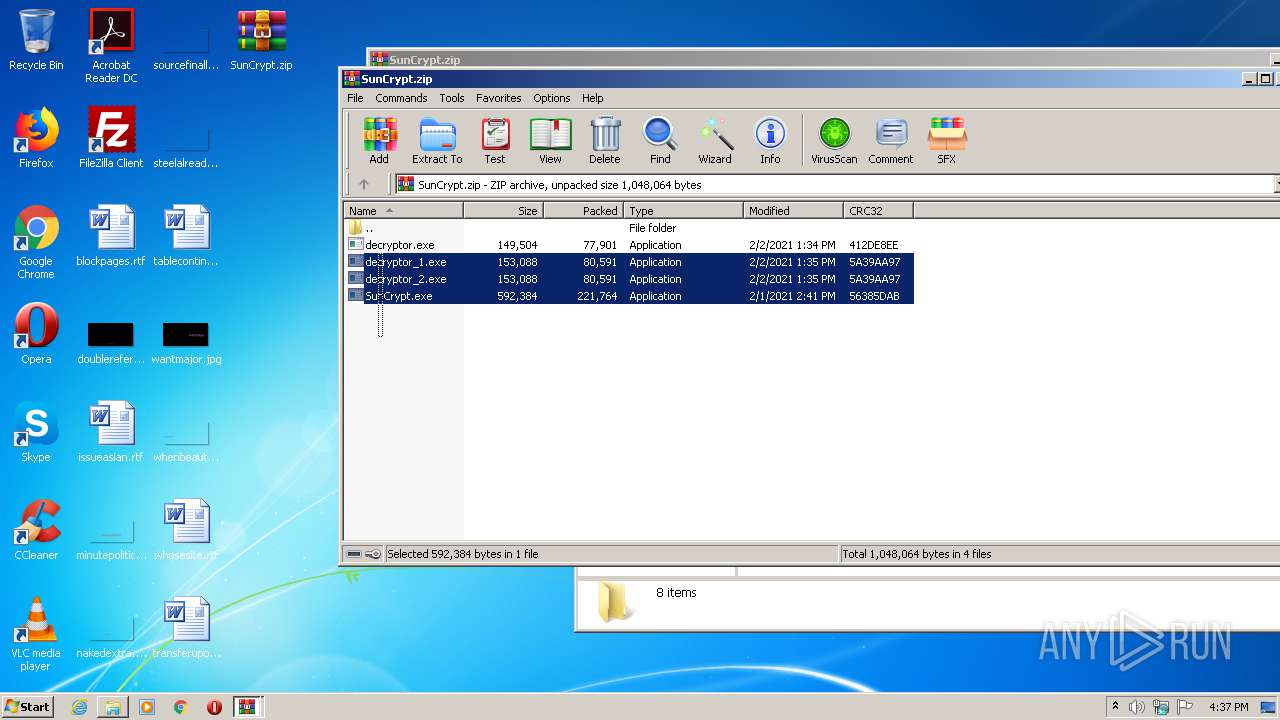Open blockpages.rtf desktop file
The width and height of the screenshot is (1280, 720).
[111, 236]
